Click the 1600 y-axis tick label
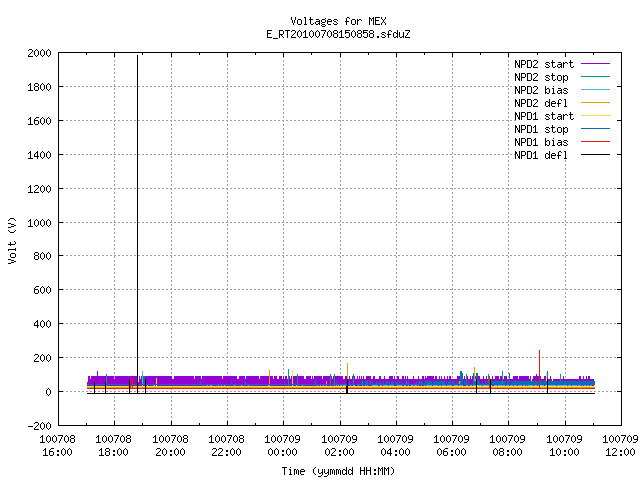The image size is (640, 480). [39, 121]
